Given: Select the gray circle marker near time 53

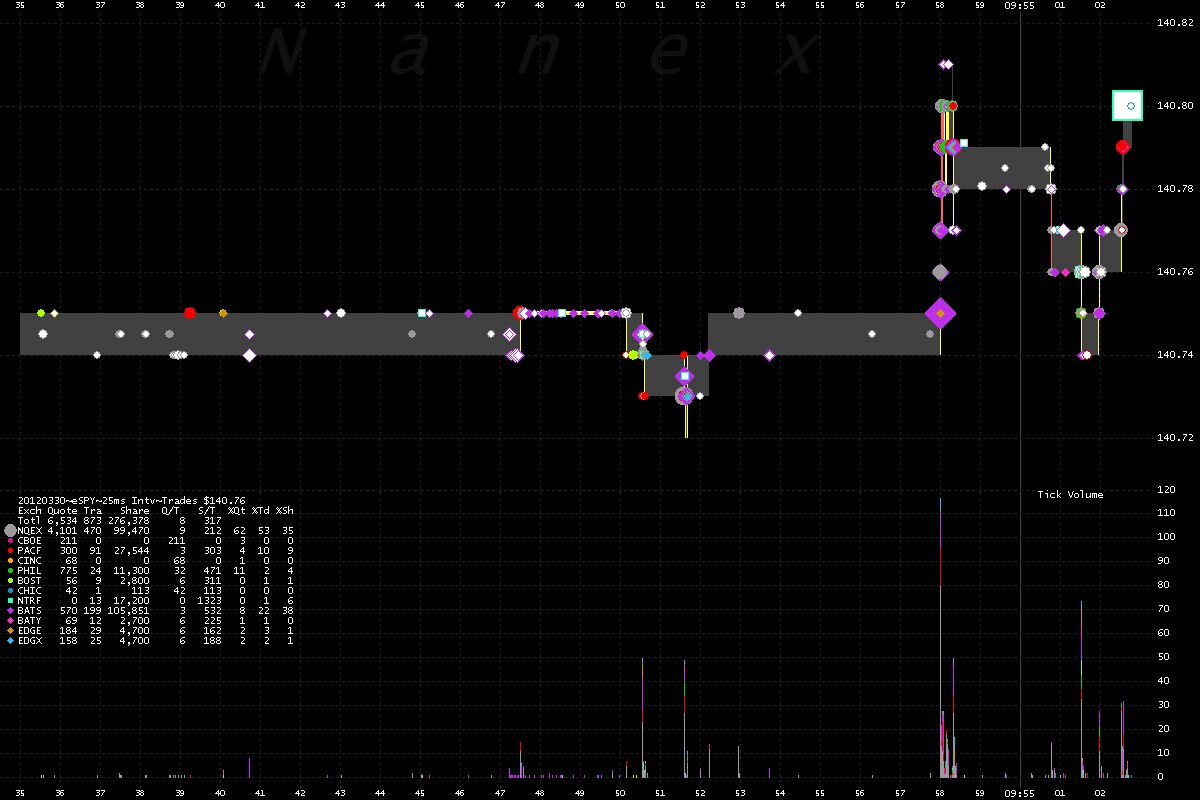Looking at the screenshot, I should 739,313.
